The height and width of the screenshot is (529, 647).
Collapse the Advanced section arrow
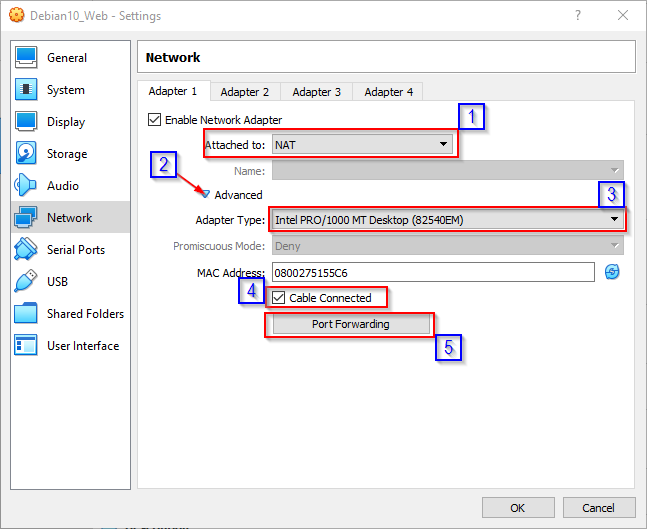pyautogui.click(x=207, y=195)
